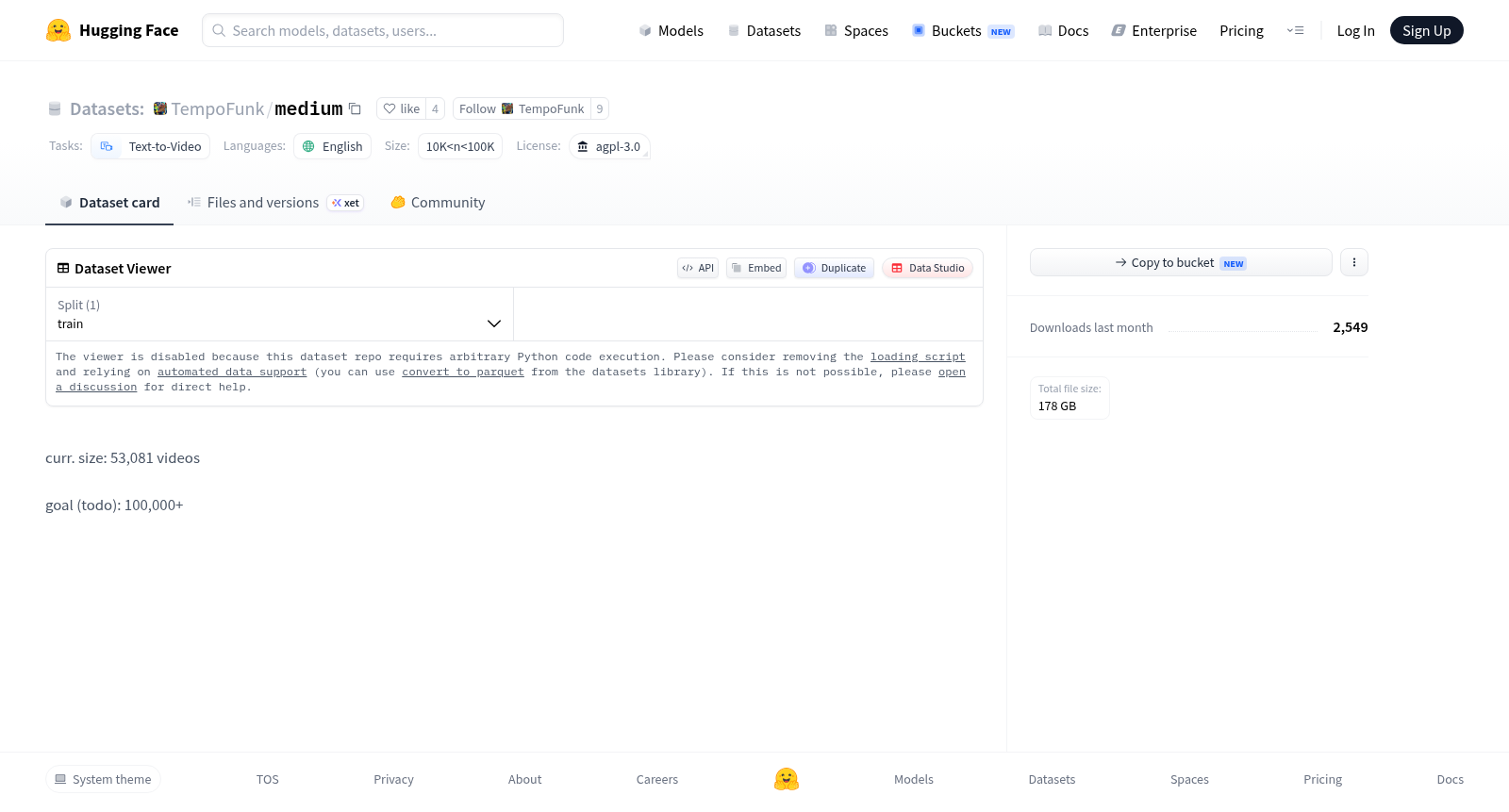Open the Datasets footer link
Image resolution: width=1509 pixels, height=812 pixels.
(x=1052, y=779)
